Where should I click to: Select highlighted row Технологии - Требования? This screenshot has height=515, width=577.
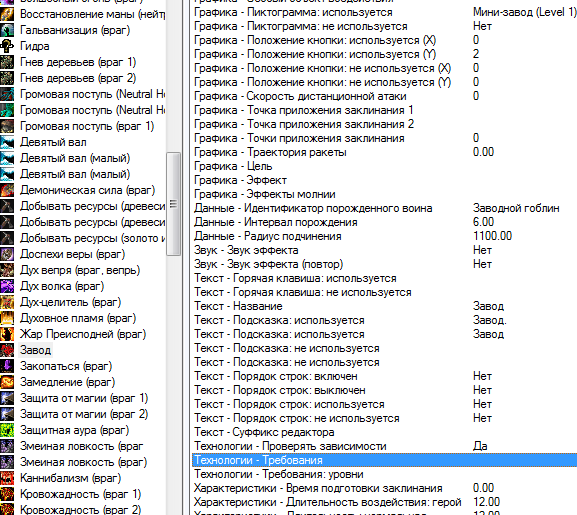[385, 460]
